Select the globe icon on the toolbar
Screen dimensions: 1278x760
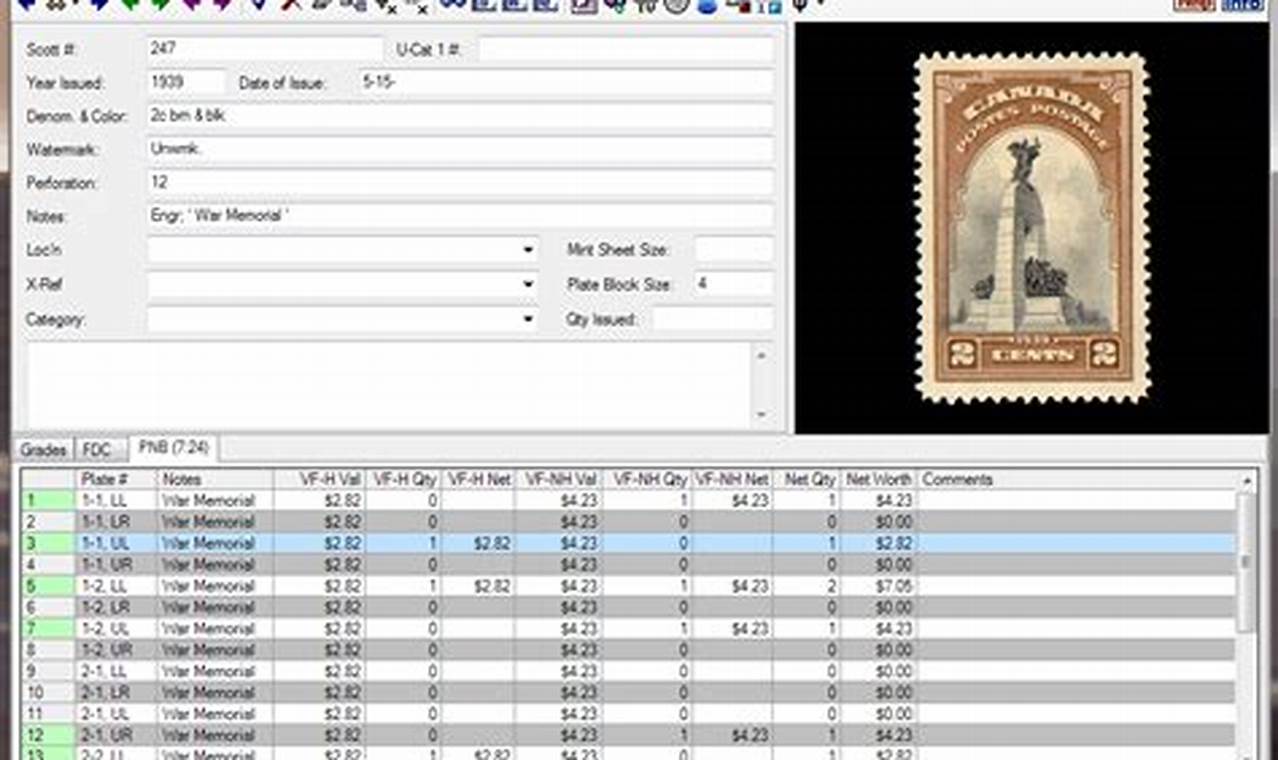pos(677,6)
